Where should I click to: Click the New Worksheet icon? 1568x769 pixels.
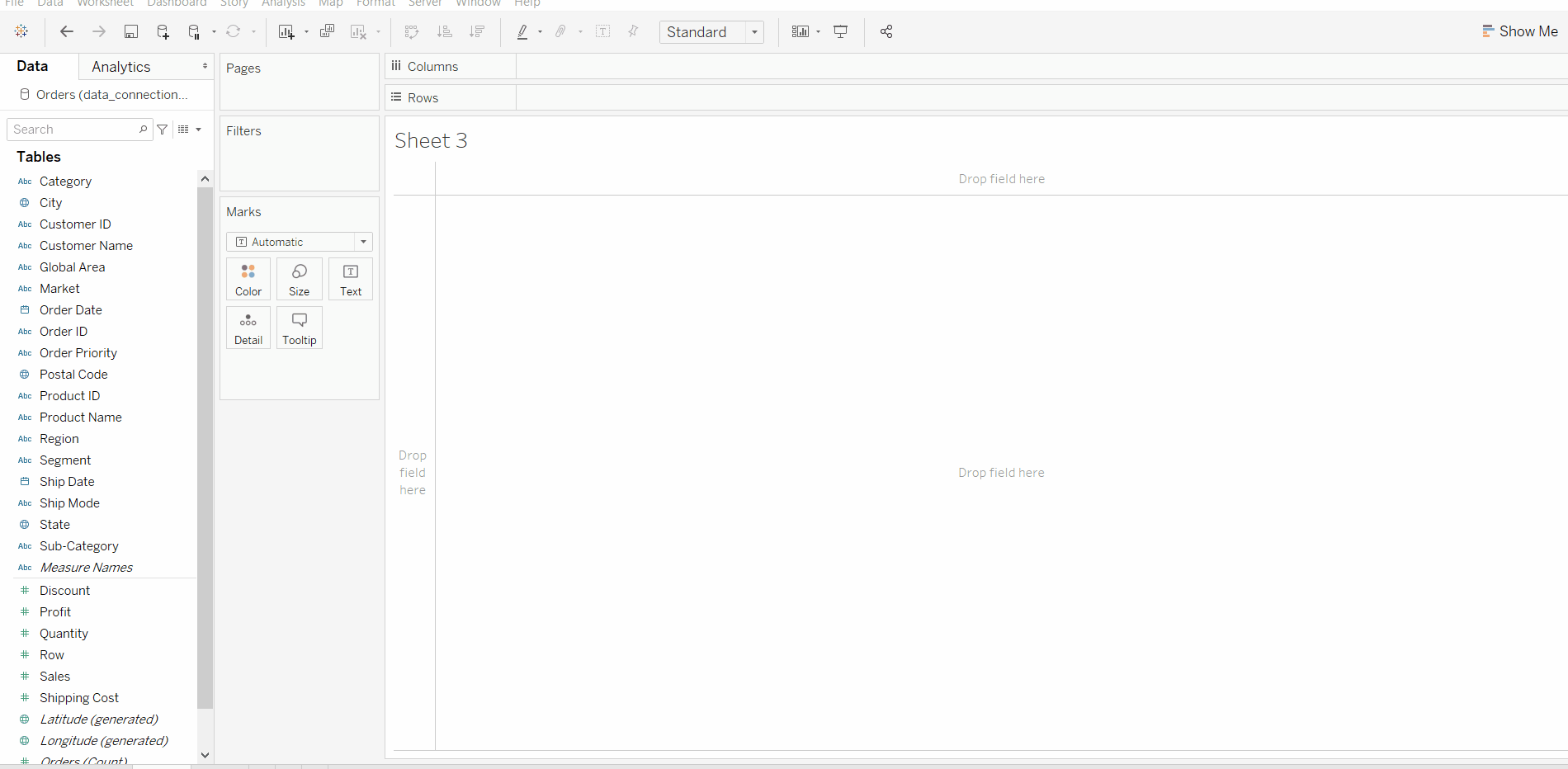tap(286, 31)
